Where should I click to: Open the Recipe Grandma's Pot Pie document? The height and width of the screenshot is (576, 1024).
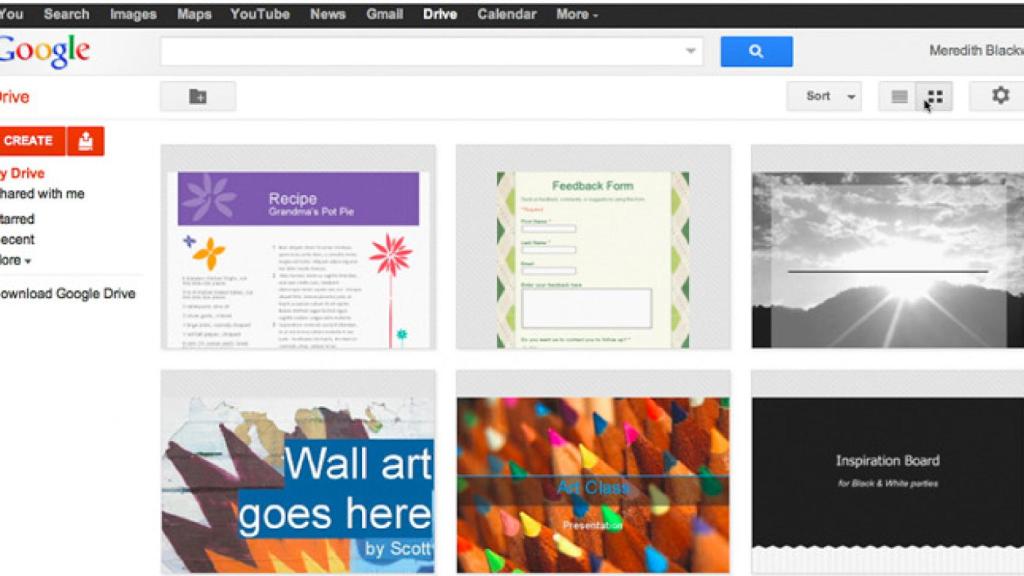click(297, 246)
